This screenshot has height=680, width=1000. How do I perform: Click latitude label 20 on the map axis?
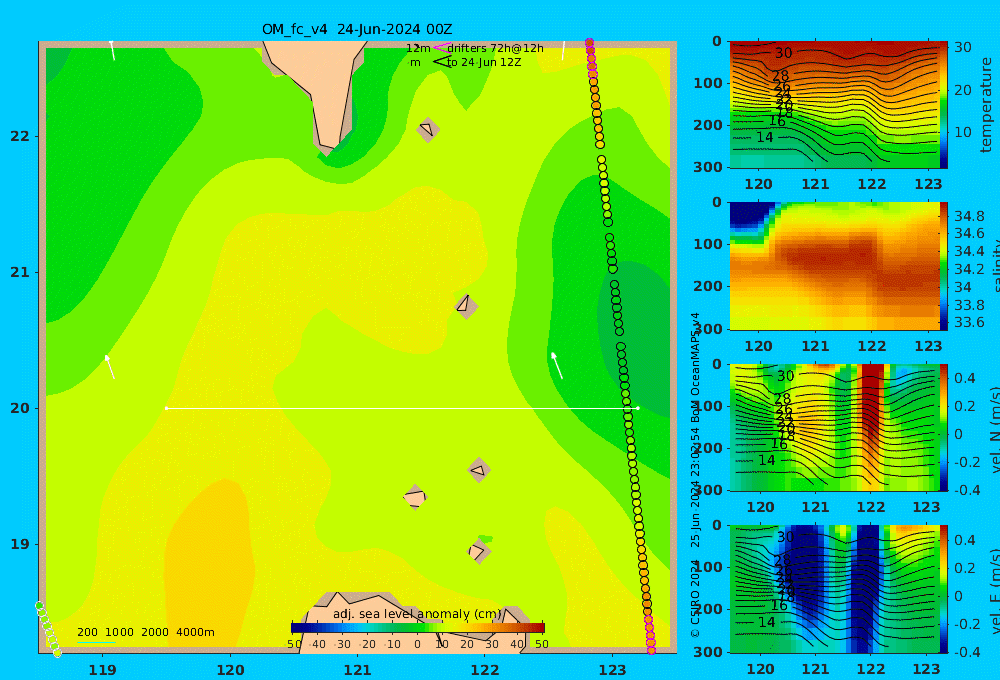[20, 408]
